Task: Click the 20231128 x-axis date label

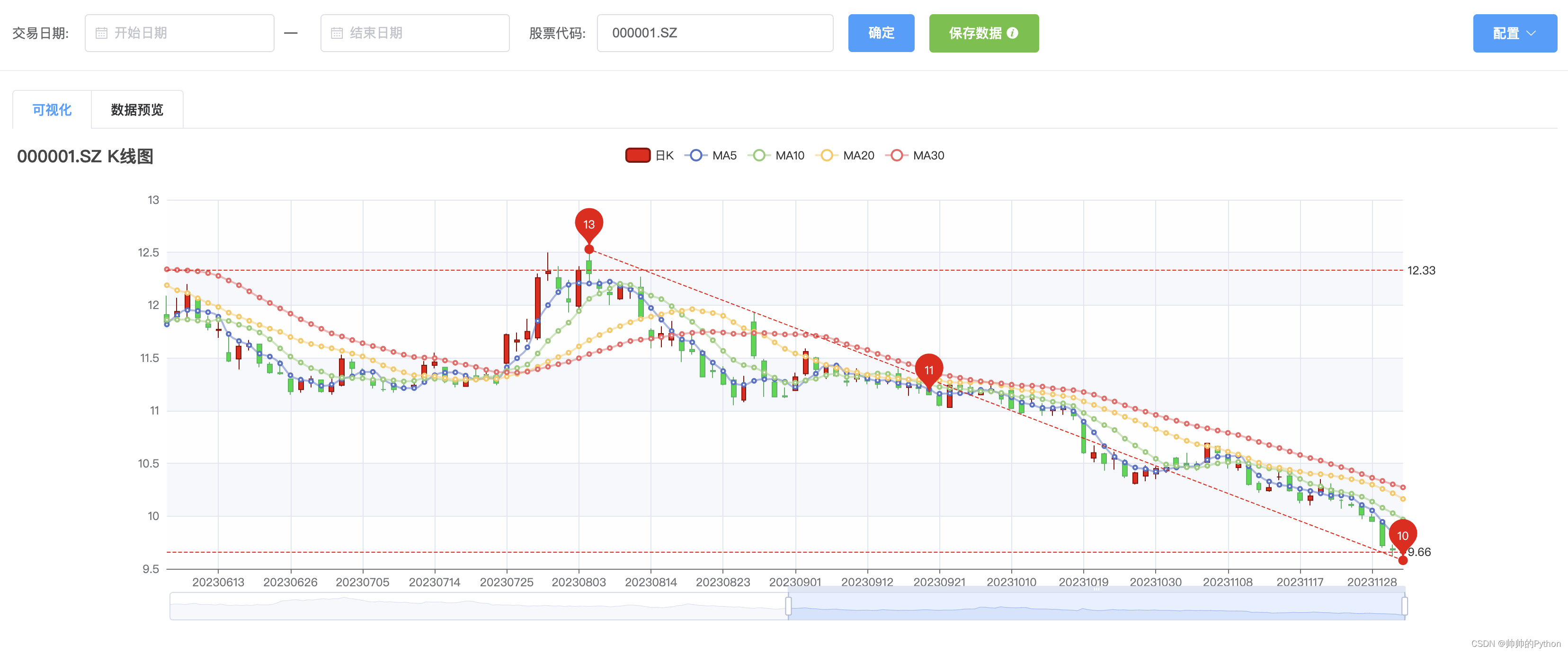Action: [x=1372, y=582]
